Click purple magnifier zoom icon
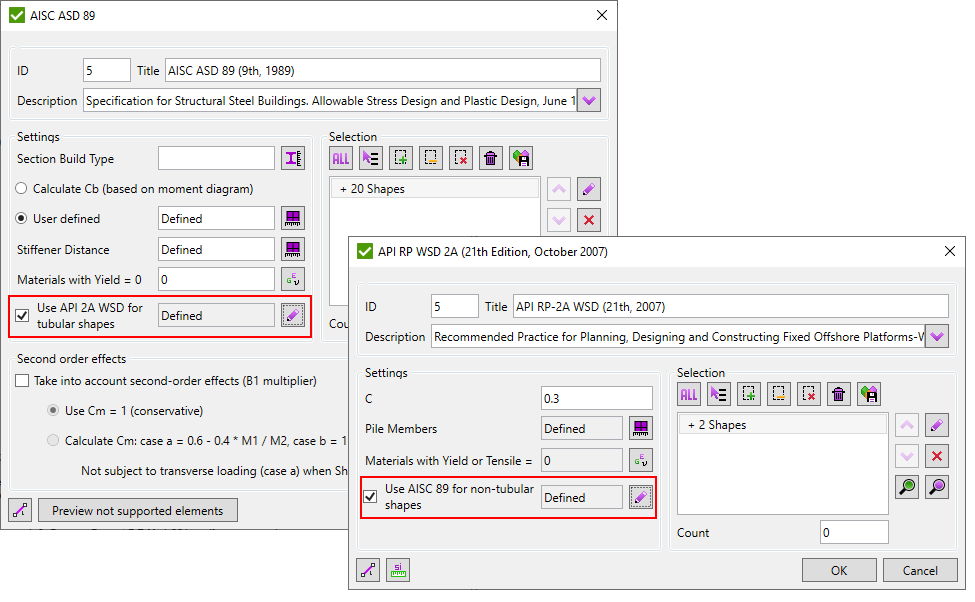Viewport: 975px width, 602px height. 937,486
